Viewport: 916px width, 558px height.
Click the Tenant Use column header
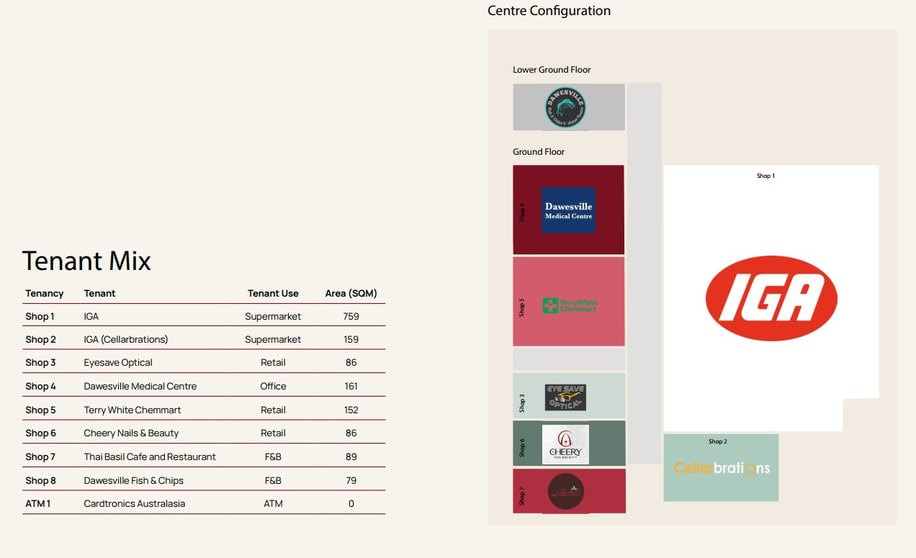(x=273, y=293)
